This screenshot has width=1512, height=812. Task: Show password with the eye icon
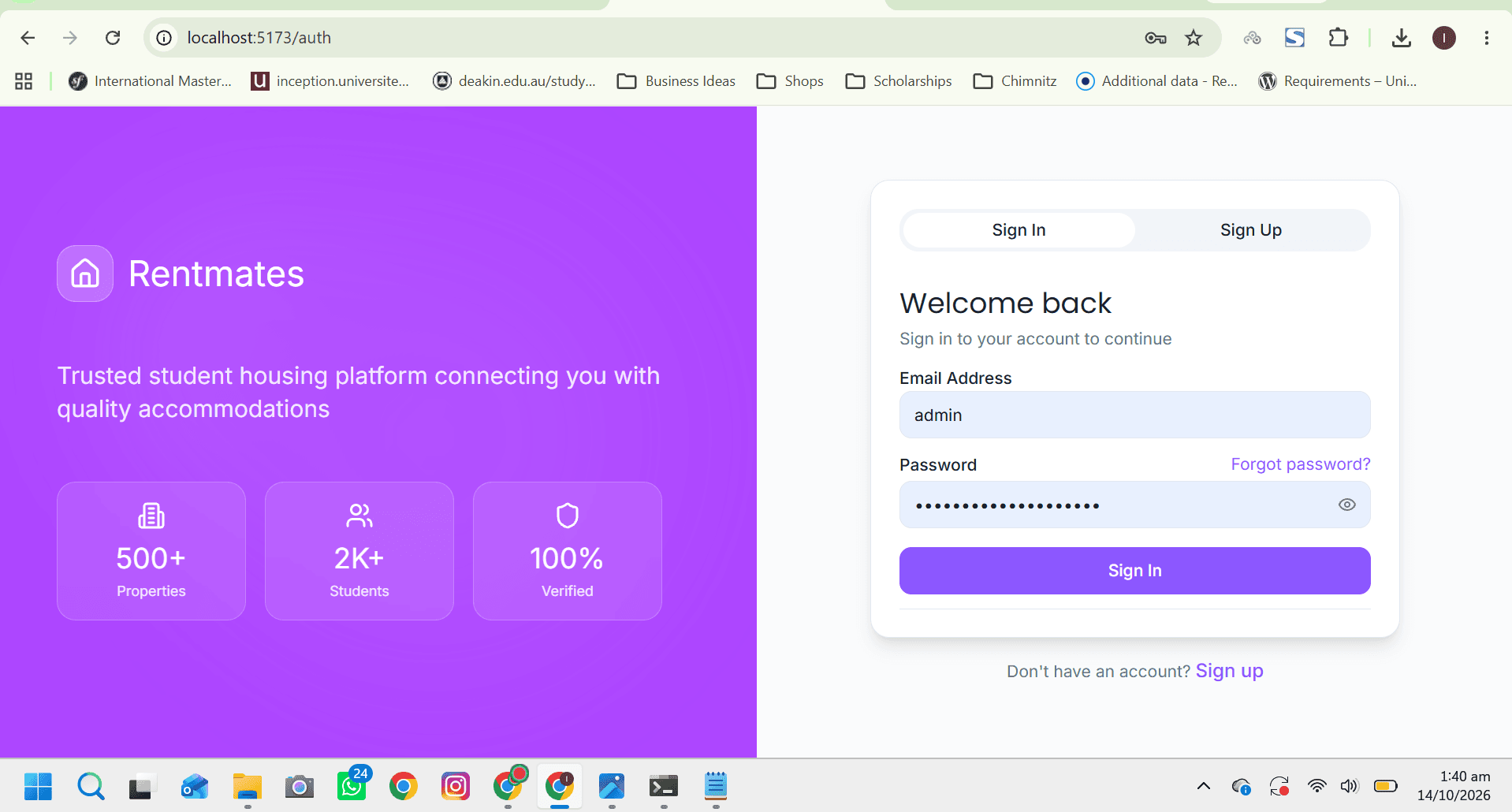pos(1347,505)
